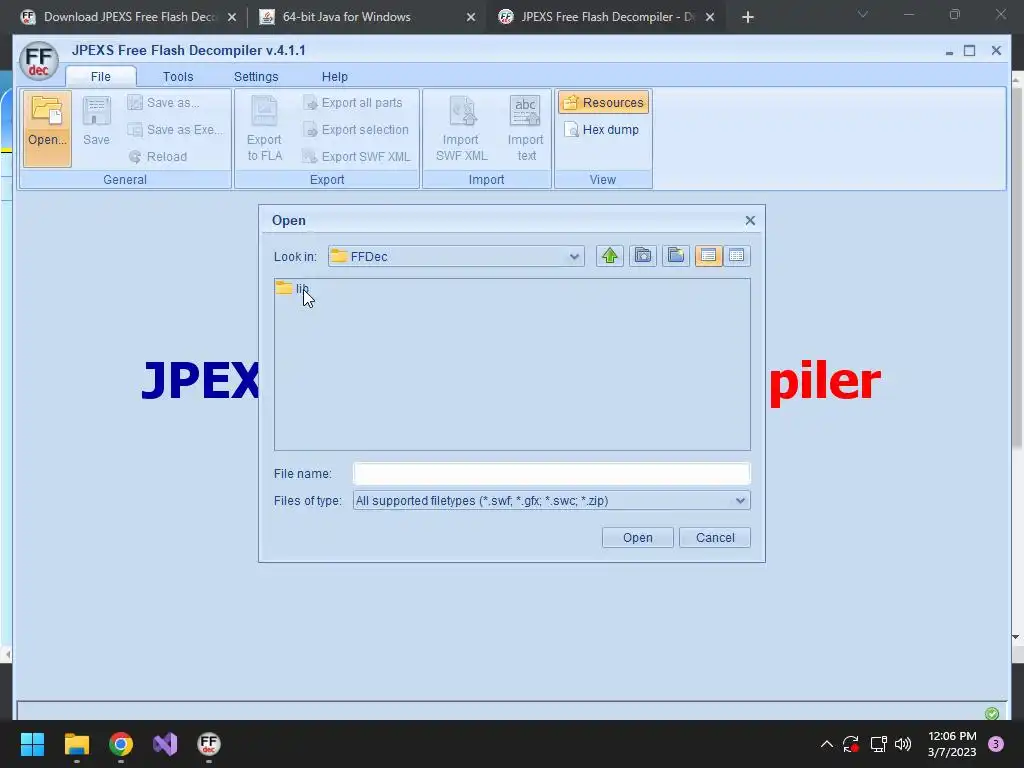Image resolution: width=1024 pixels, height=768 pixels.
Task: Click Import text icon
Action: coord(526,129)
